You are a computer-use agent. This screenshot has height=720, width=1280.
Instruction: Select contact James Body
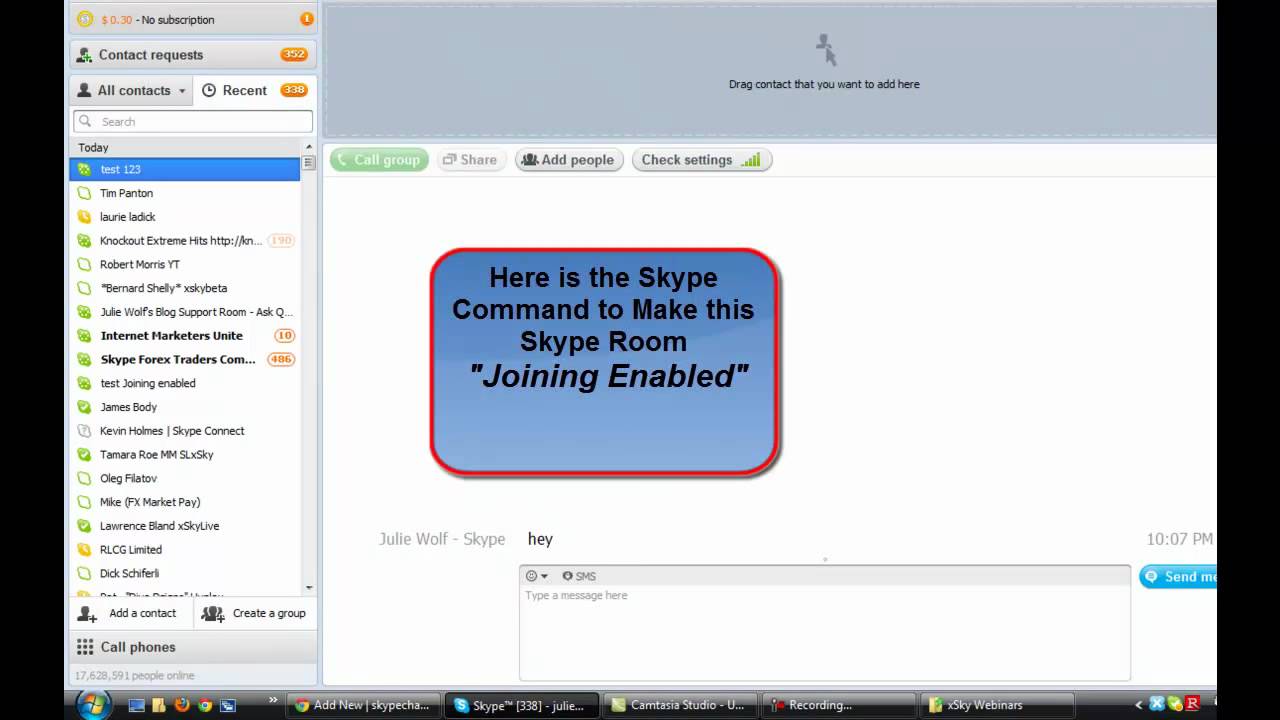(x=185, y=407)
